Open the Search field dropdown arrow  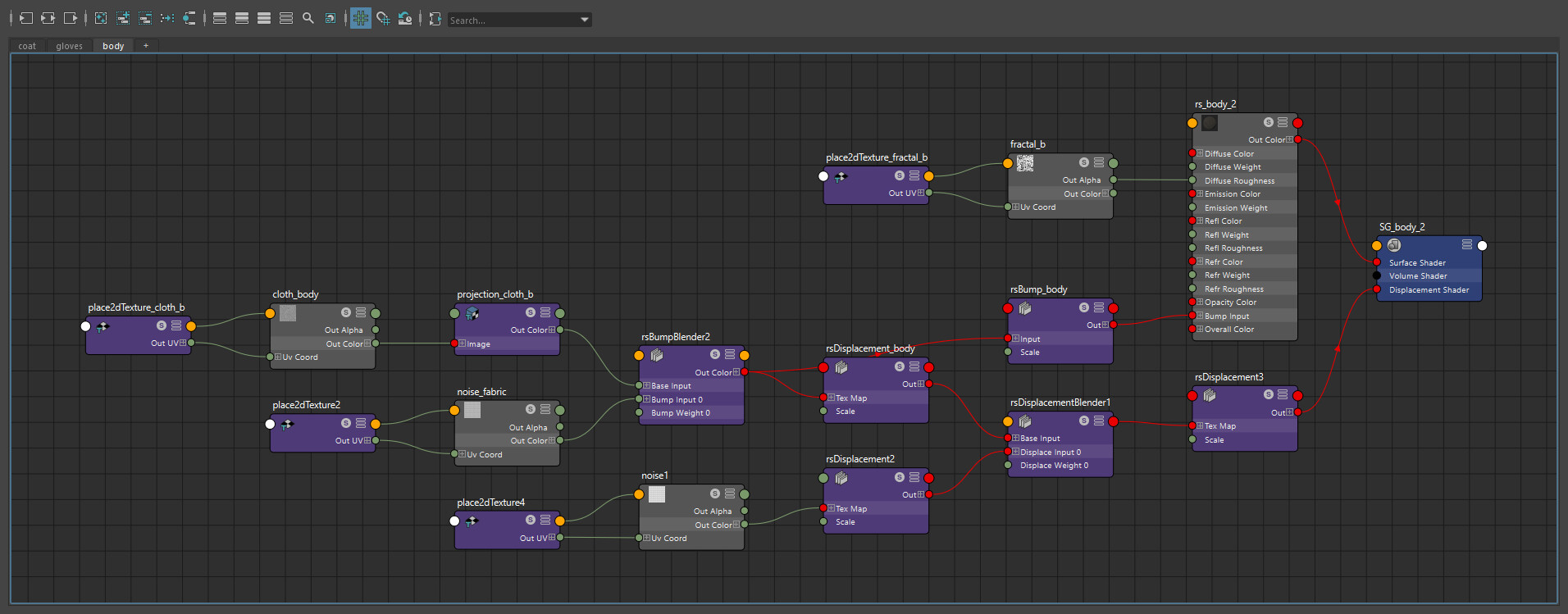(584, 20)
